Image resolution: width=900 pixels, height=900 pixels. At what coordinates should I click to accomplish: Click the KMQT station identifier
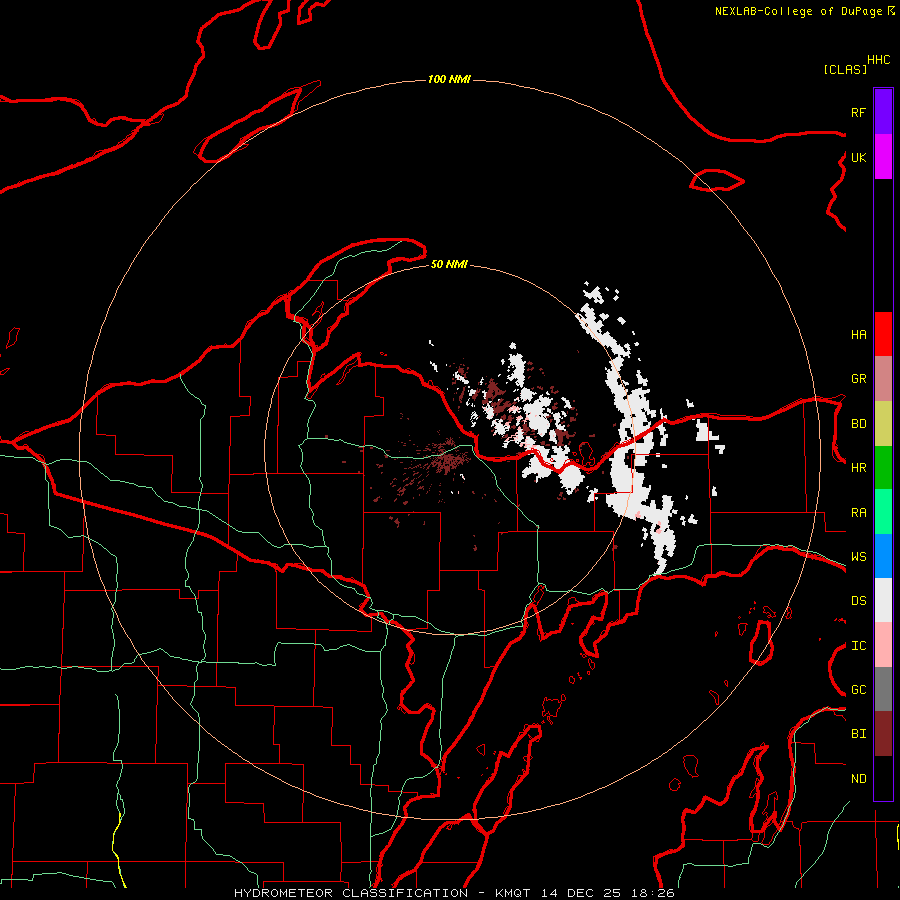pos(514,893)
